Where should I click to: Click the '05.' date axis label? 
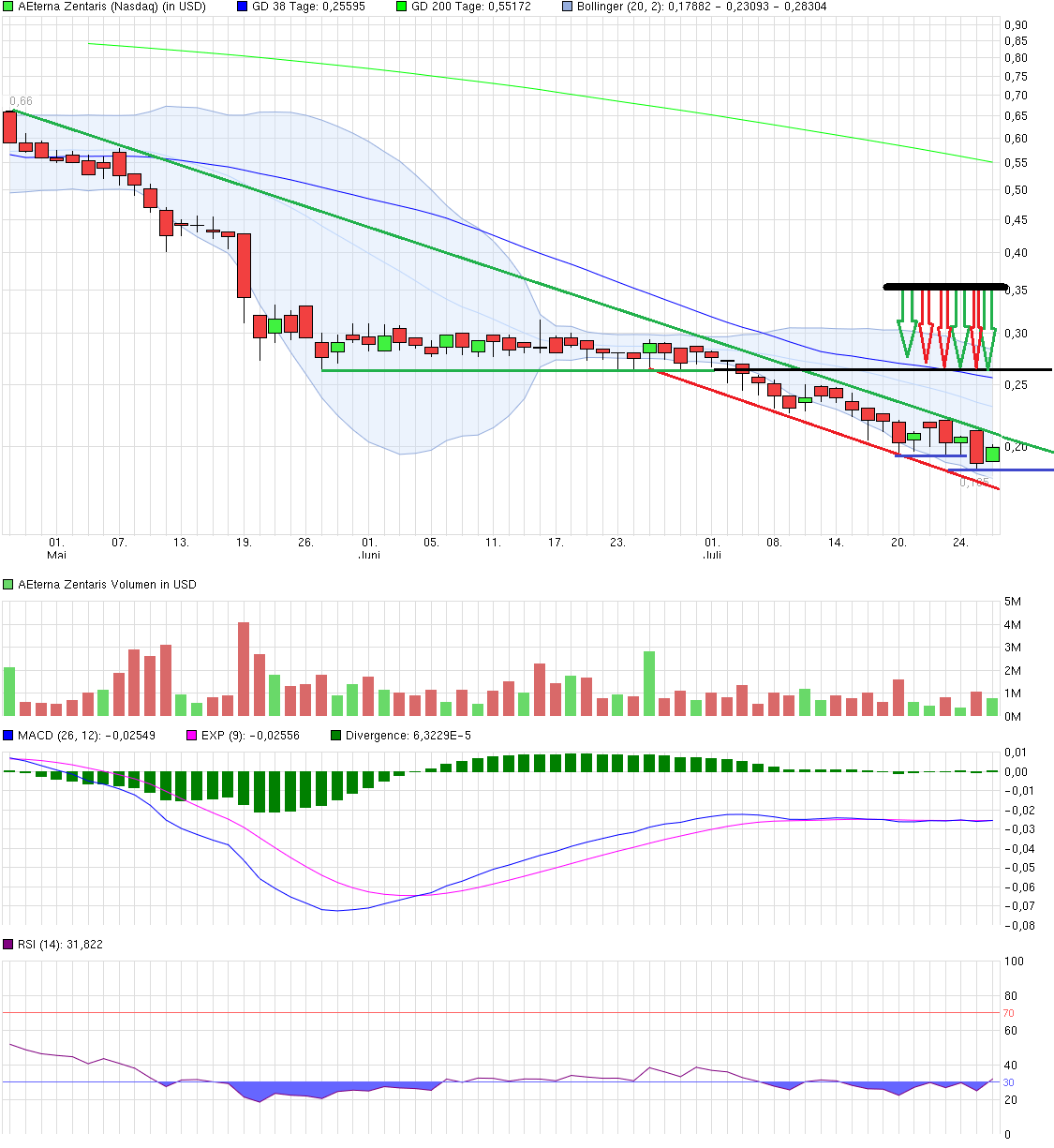(431, 543)
